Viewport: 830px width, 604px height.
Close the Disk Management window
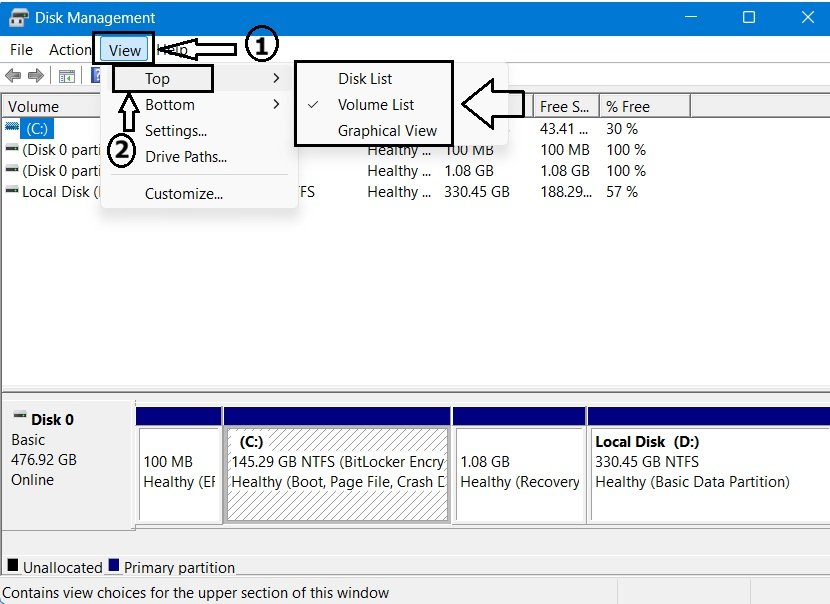(807, 17)
